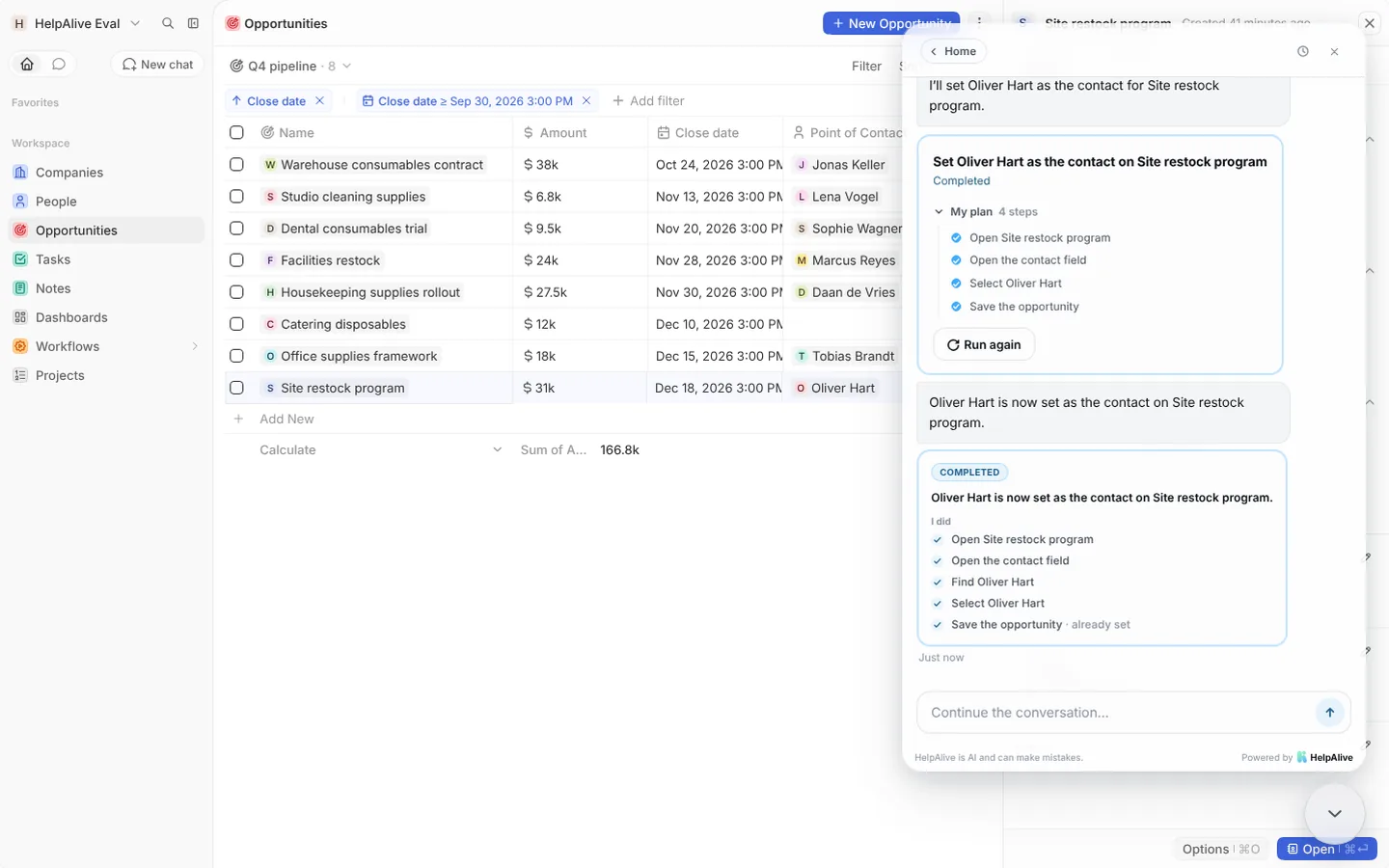
Task: Remove the Close date sort chip
Action: (x=319, y=100)
